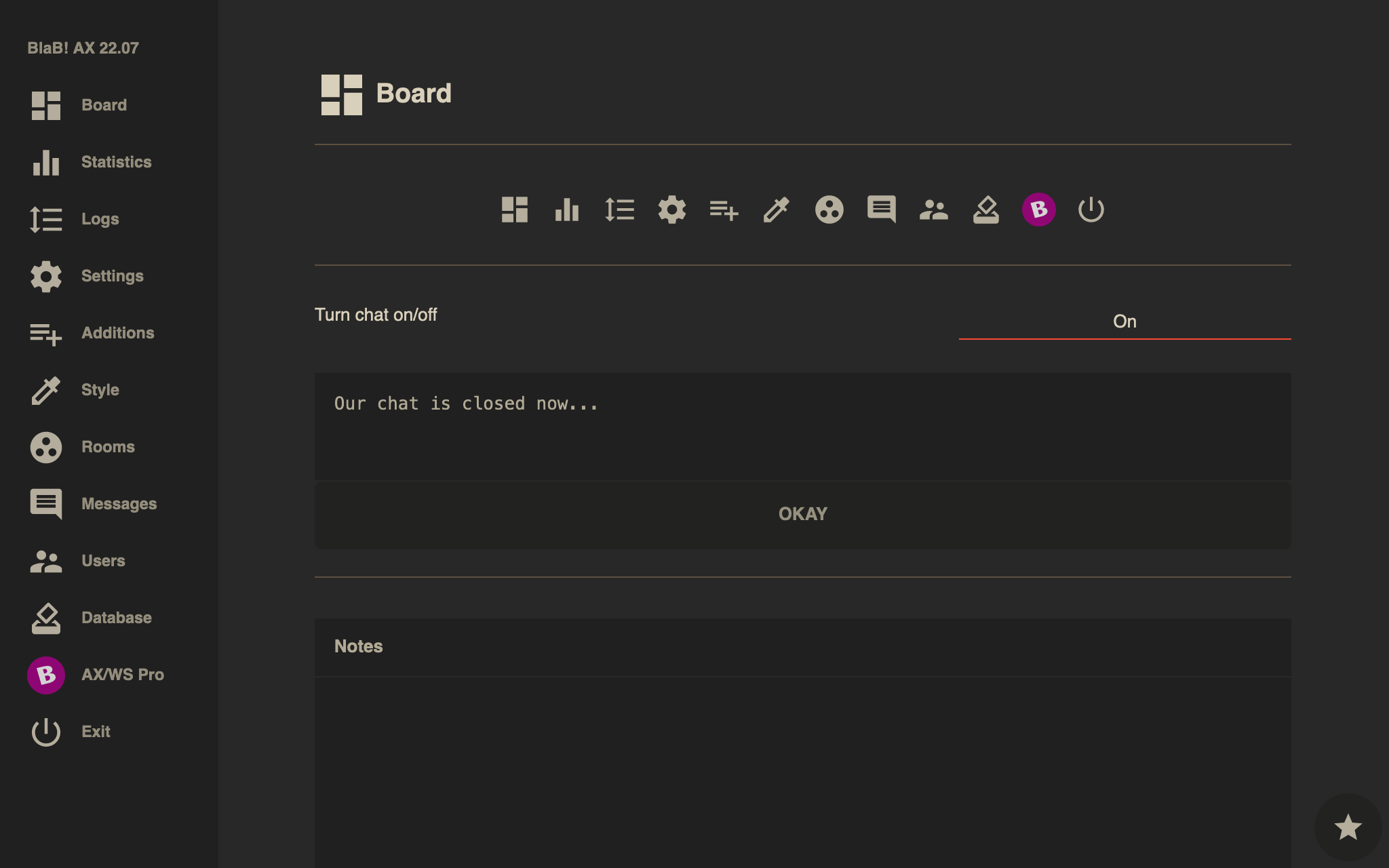Viewport: 1389px width, 868px height.
Task: Click the star floating button
Action: (x=1348, y=827)
